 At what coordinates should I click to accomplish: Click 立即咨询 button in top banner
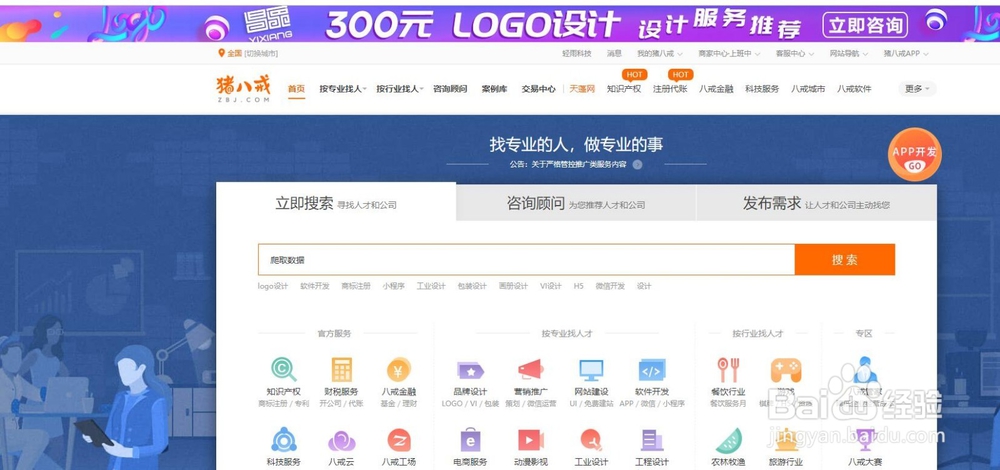click(x=865, y=24)
